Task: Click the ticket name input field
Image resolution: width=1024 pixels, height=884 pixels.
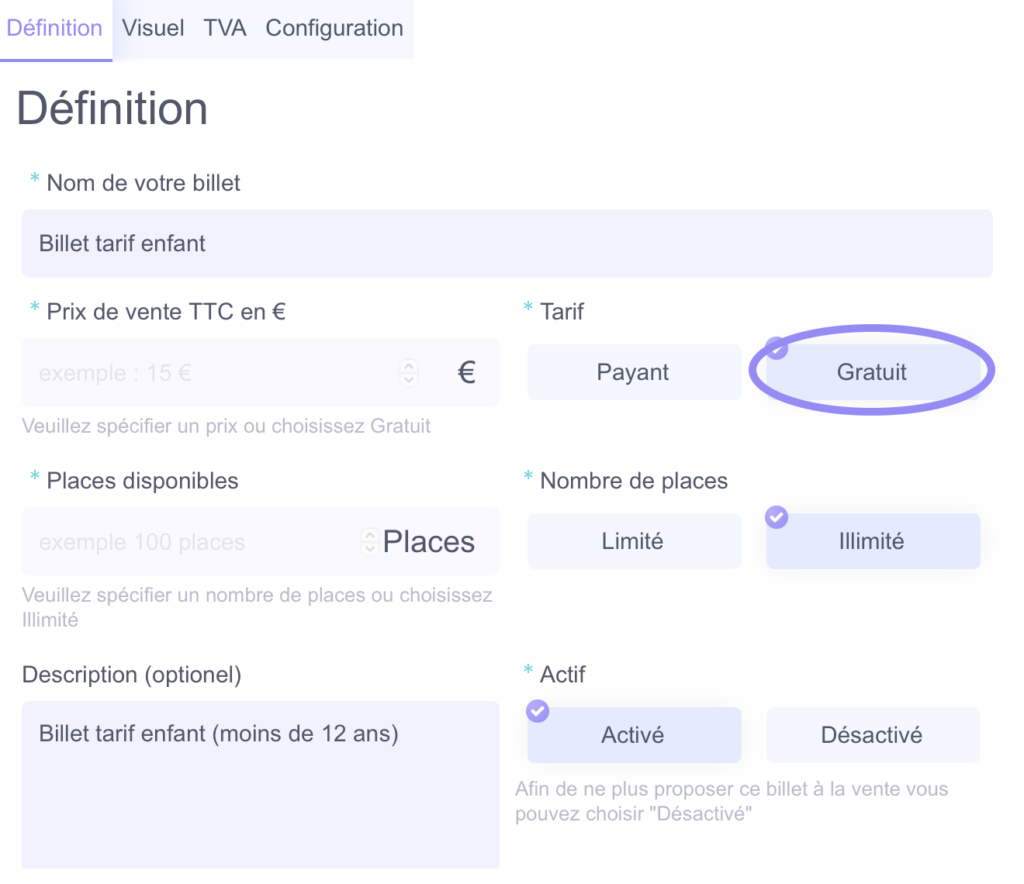Action: click(507, 244)
